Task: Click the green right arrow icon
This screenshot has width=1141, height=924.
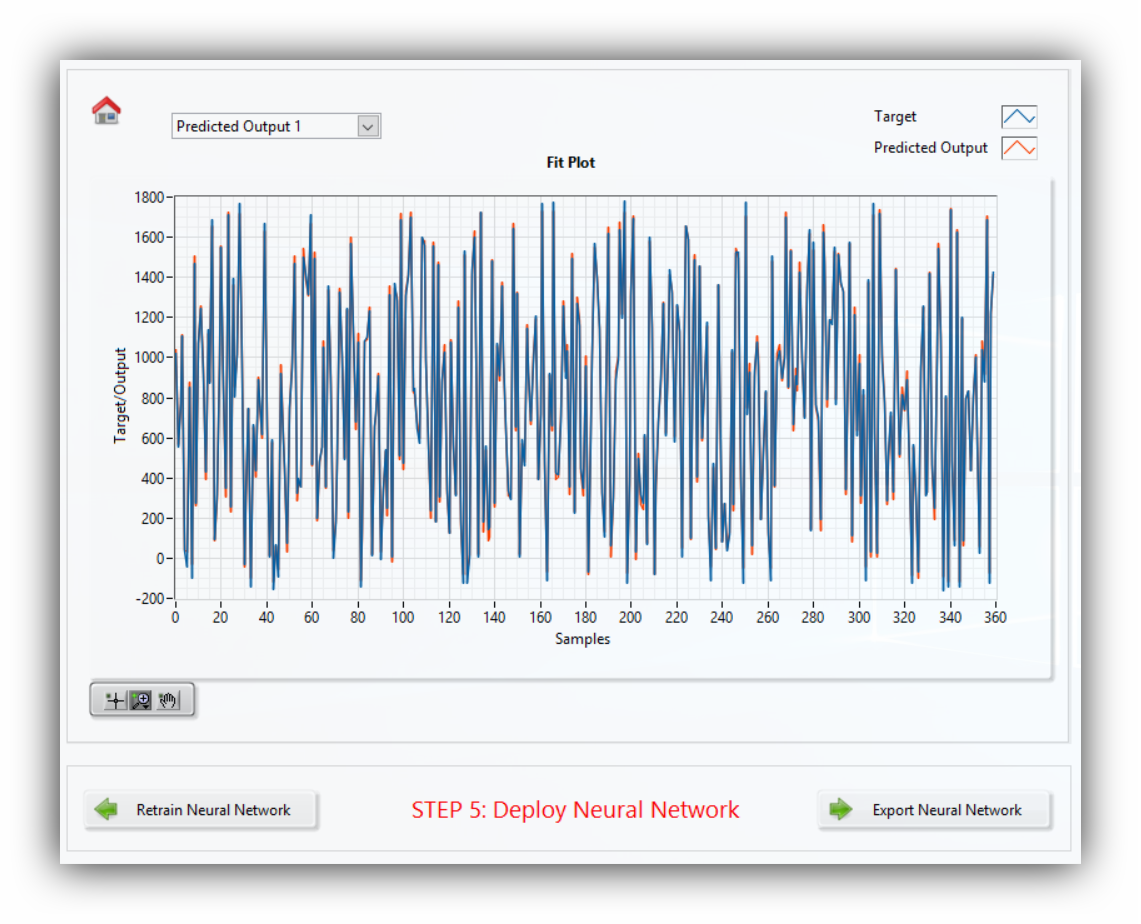Action: [x=841, y=810]
